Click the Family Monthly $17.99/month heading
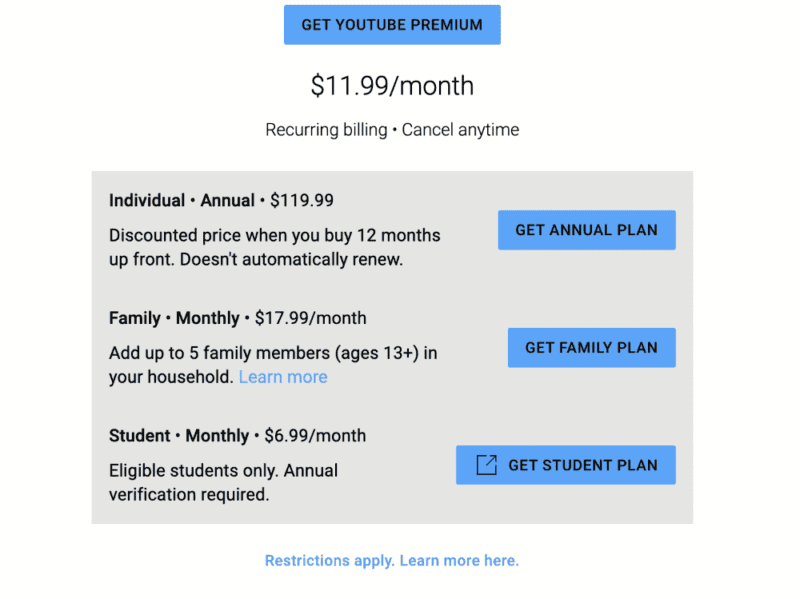Image resolution: width=800 pixels, height=599 pixels. click(237, 318)
